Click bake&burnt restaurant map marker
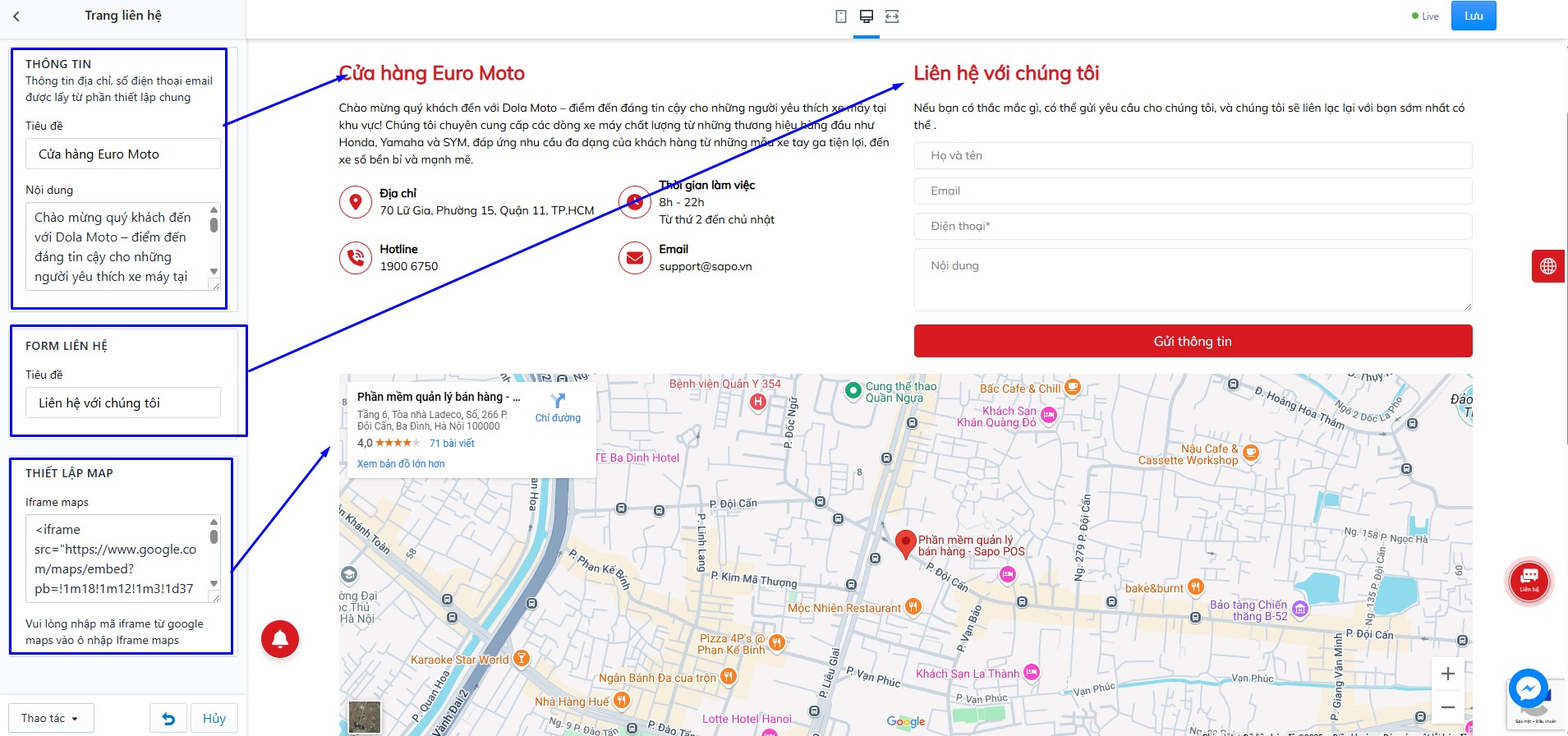Viewport: 1568px width, 736px height. coord(1196,586)
